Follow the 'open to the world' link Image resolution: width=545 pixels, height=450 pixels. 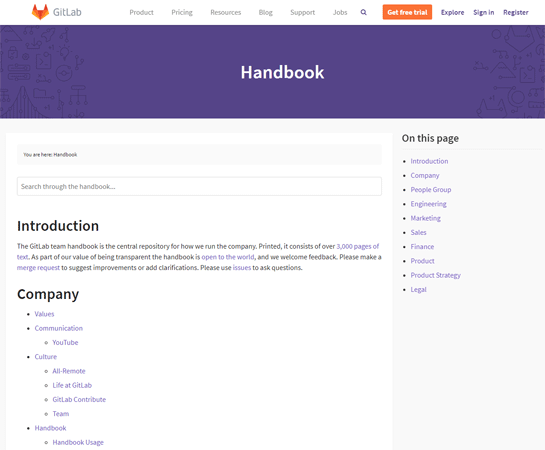[x=228, y=257]
